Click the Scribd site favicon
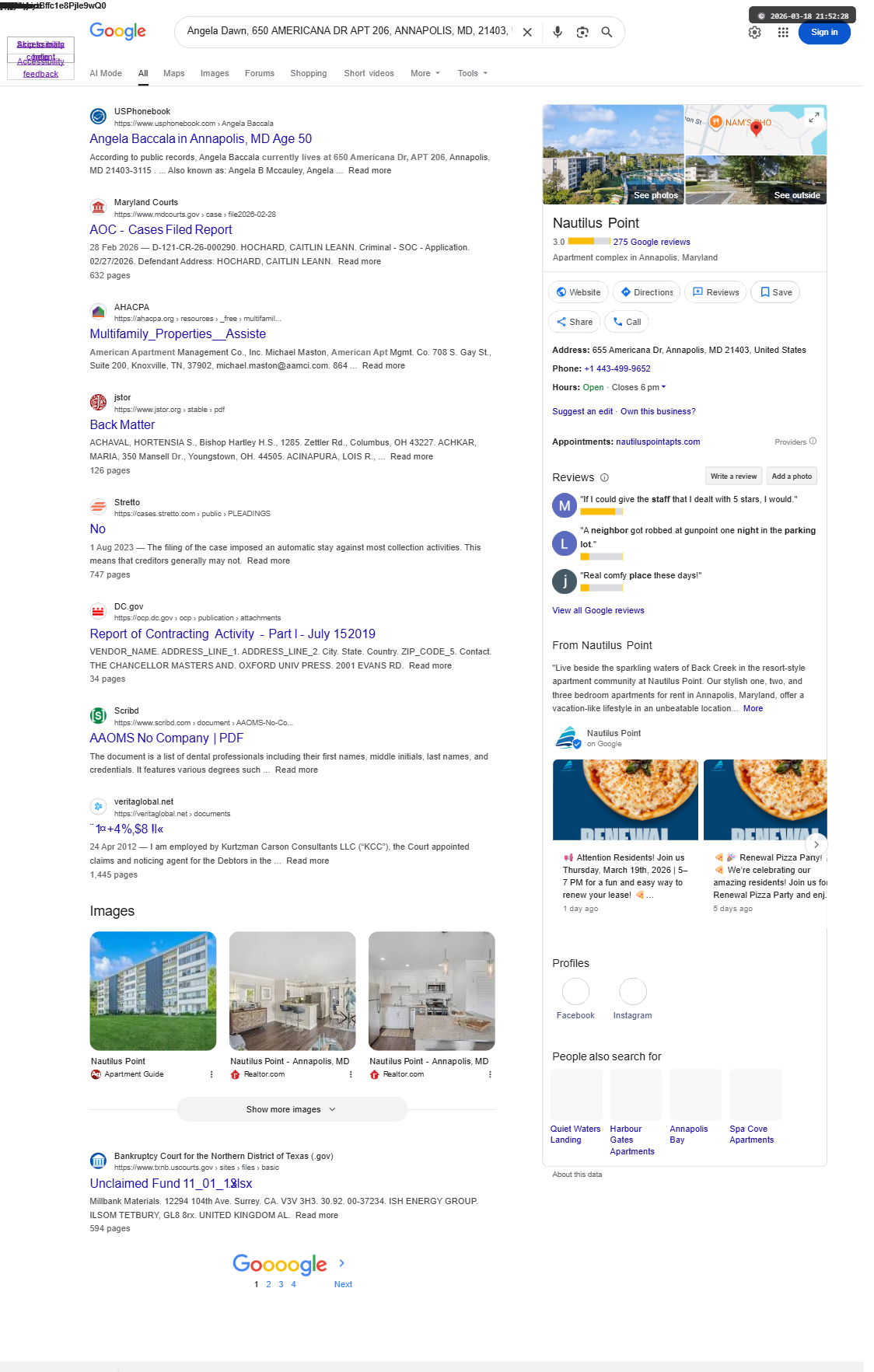Viewport: 874px width, 1372px height. (98, 716)
